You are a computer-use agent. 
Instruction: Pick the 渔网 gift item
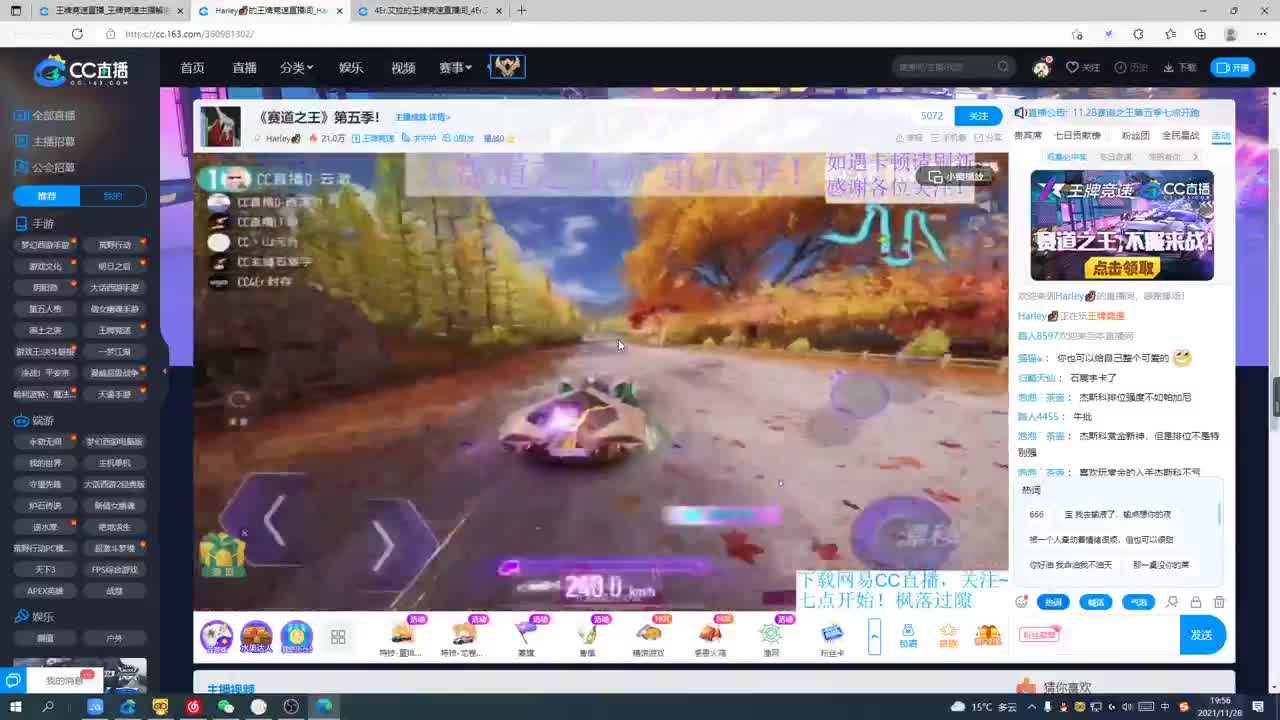click(771, 633)
